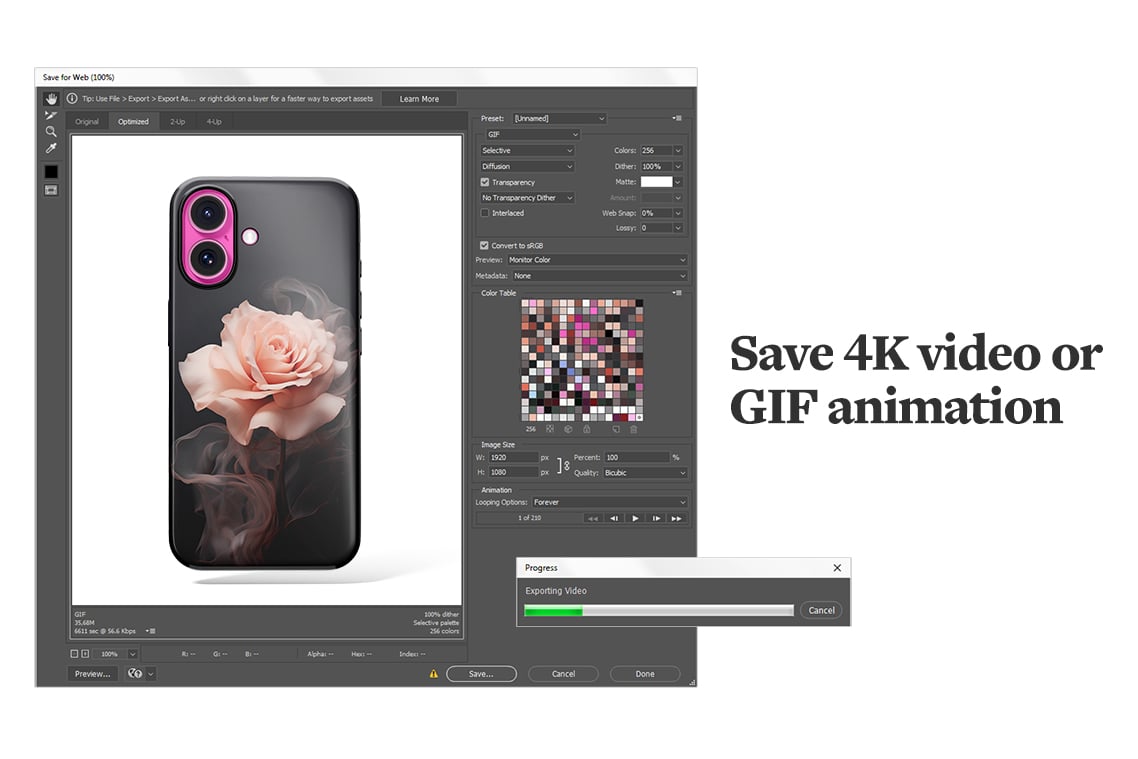This screenshot has width=1138, height=759.
Task: Select the Slice Select tool
Action: 51,115
